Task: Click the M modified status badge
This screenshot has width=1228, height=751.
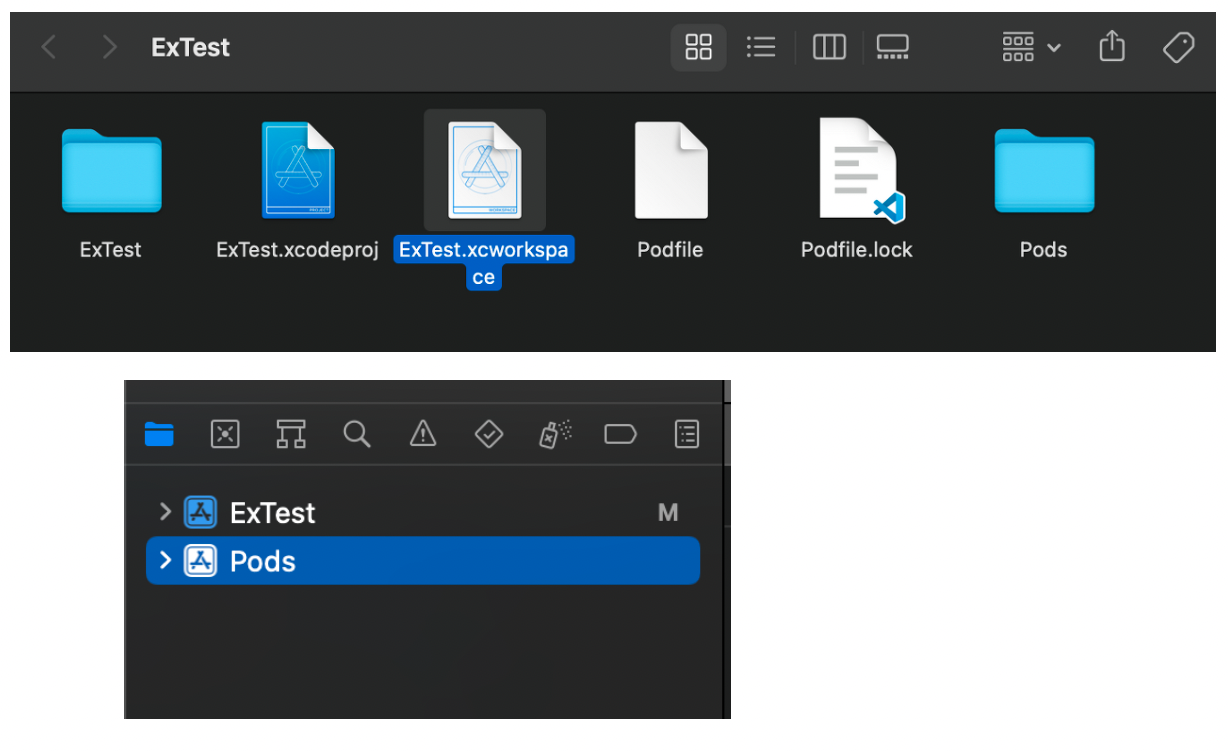Action: 668,513
